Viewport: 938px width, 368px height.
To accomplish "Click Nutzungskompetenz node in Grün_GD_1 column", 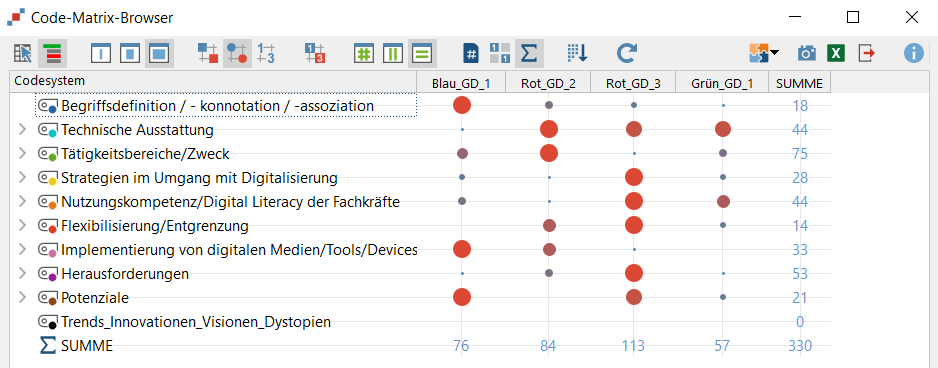I will 723,202.
